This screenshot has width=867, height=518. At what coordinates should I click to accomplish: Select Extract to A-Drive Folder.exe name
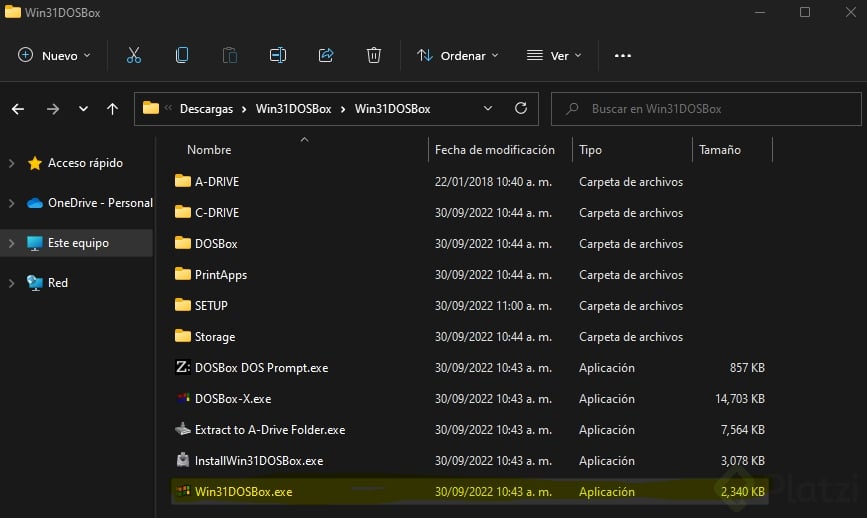[x=270, y=430]
